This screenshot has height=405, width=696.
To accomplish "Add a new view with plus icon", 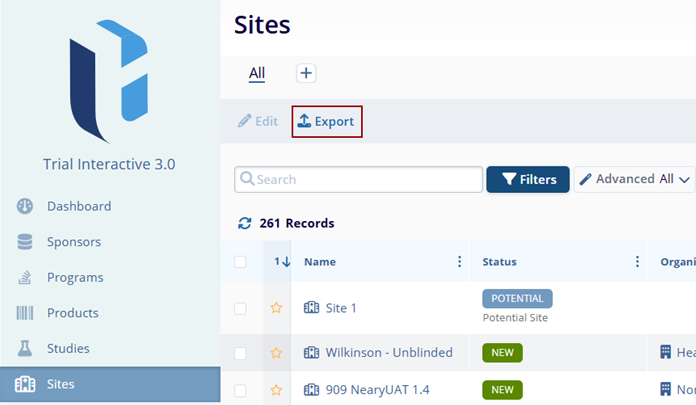I will click(x=306, y=73).
